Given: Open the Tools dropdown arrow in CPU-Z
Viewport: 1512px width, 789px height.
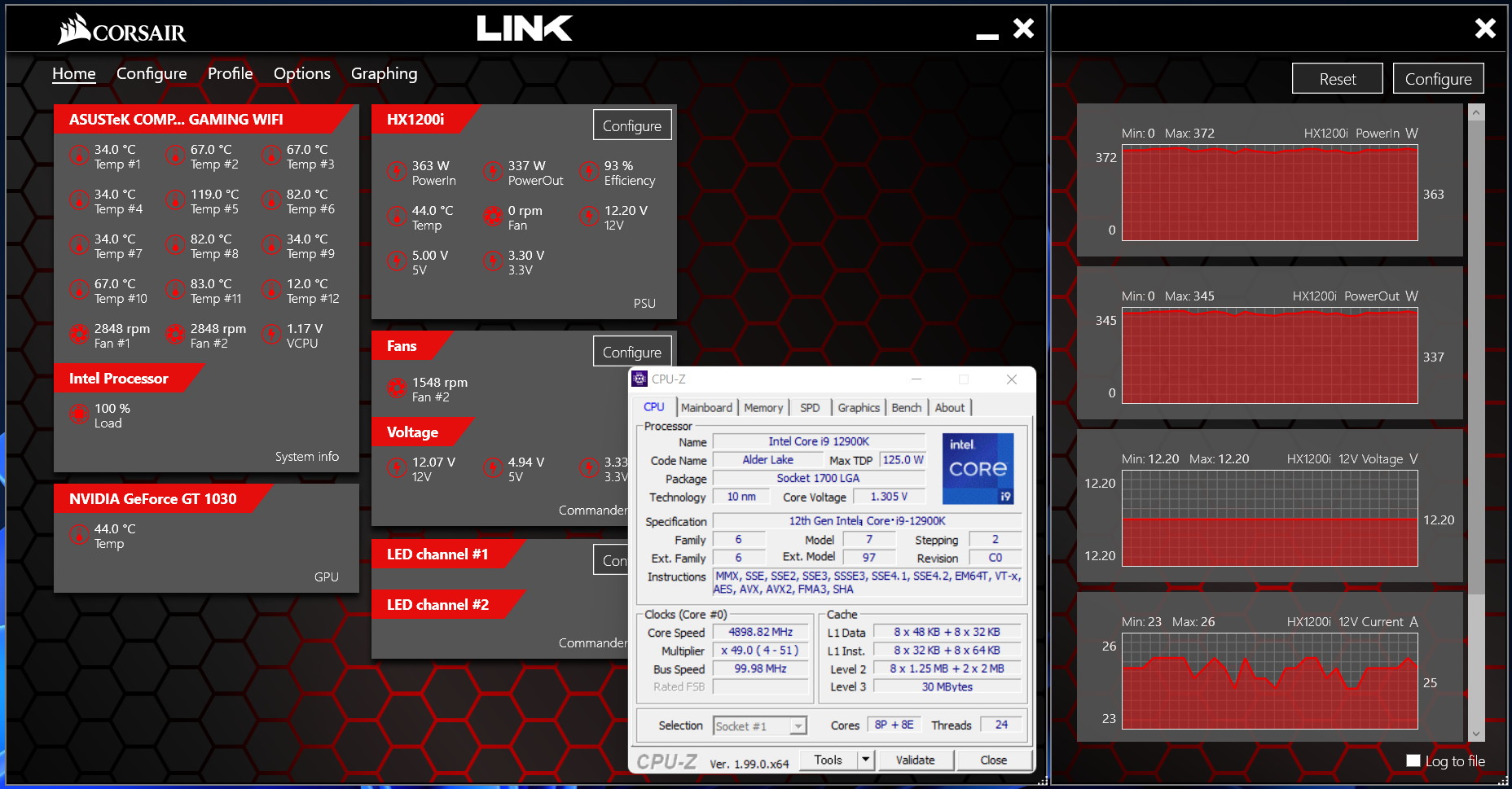Looking at the screenshot, I should pos(865,760).
